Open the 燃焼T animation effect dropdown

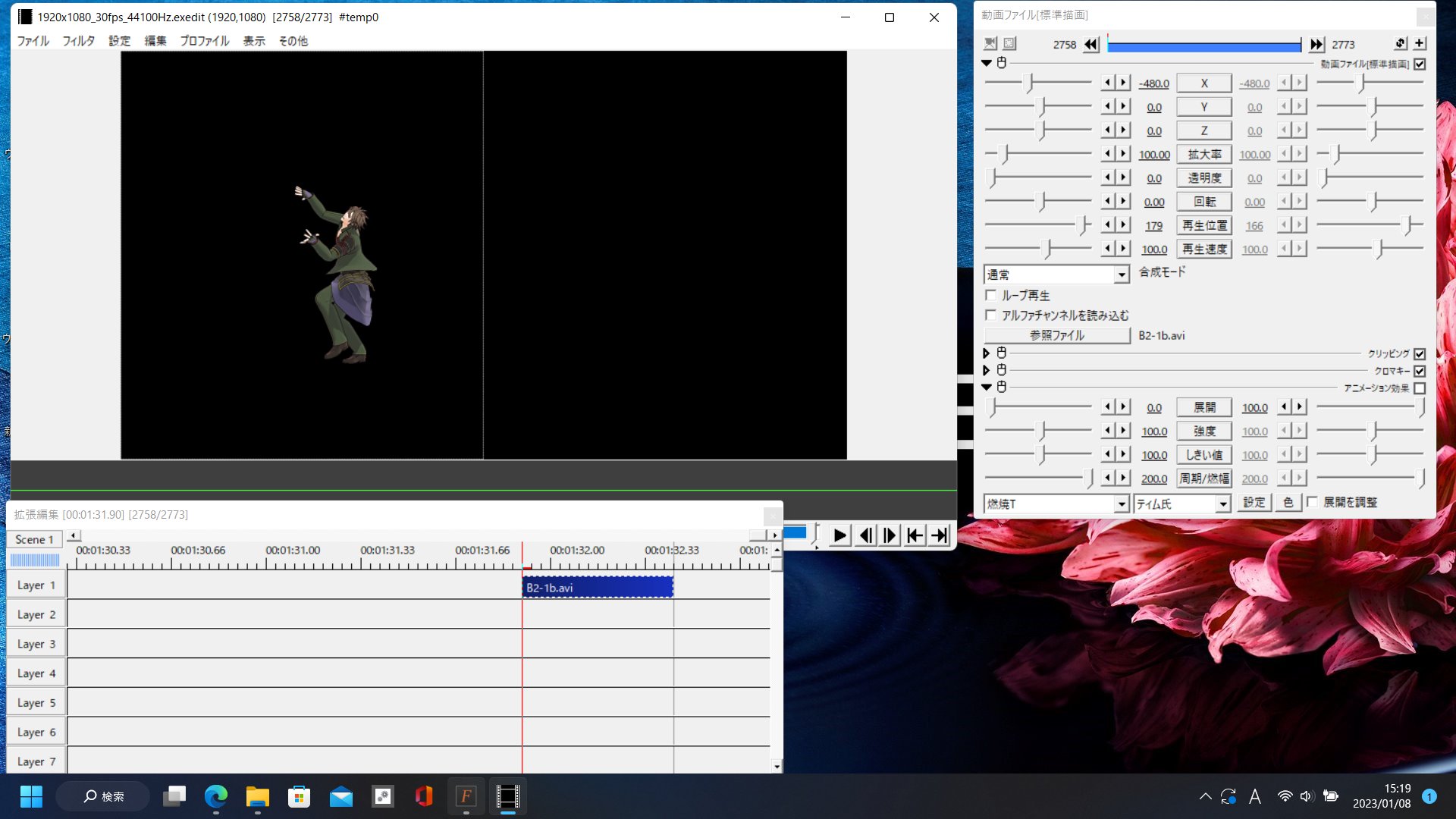tap(1122, 504)
